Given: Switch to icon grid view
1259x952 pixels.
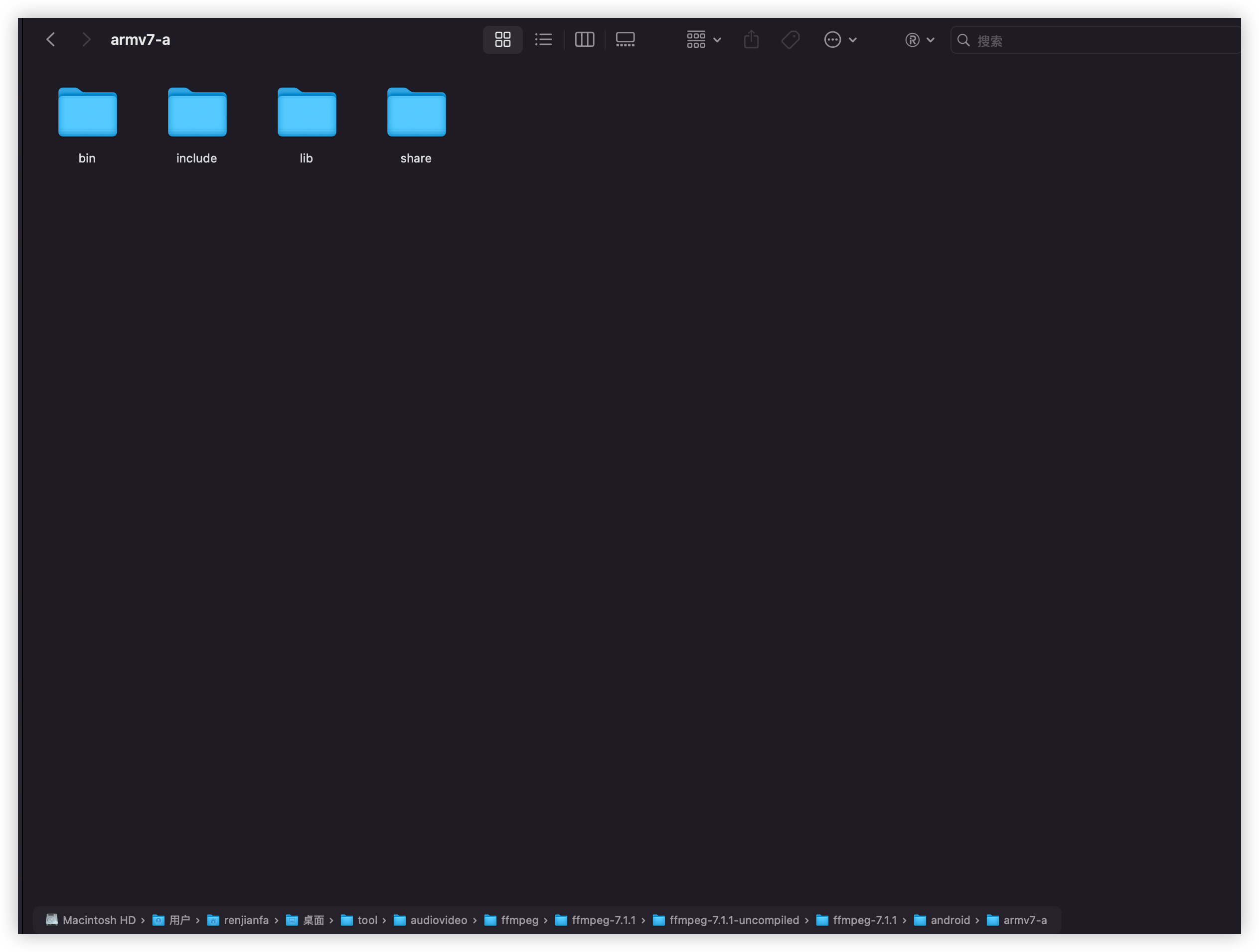Looking at the screenshot, I should tap(502, 40).
